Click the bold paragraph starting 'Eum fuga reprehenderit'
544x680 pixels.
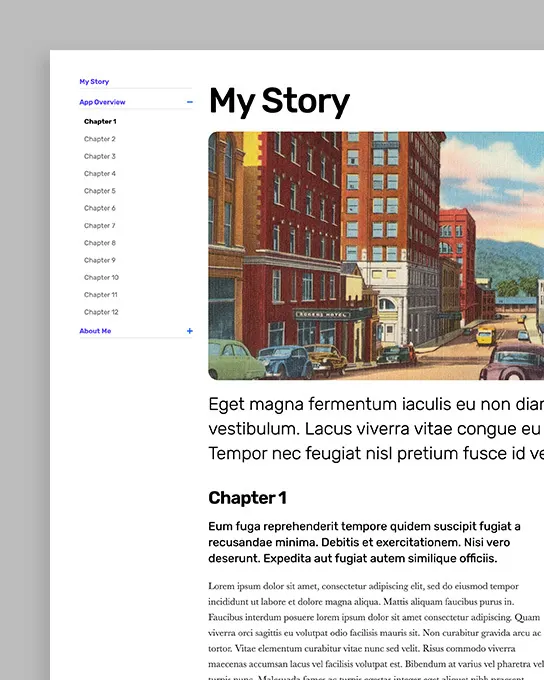[x=364, y=542]
